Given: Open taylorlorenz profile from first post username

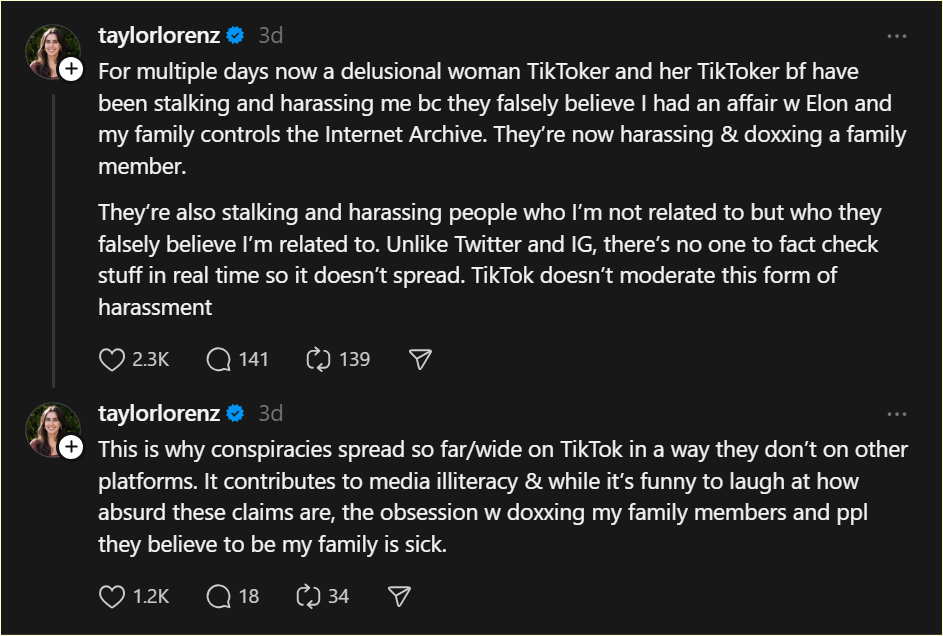Looking at the screenshot, I should click(158, 36).
